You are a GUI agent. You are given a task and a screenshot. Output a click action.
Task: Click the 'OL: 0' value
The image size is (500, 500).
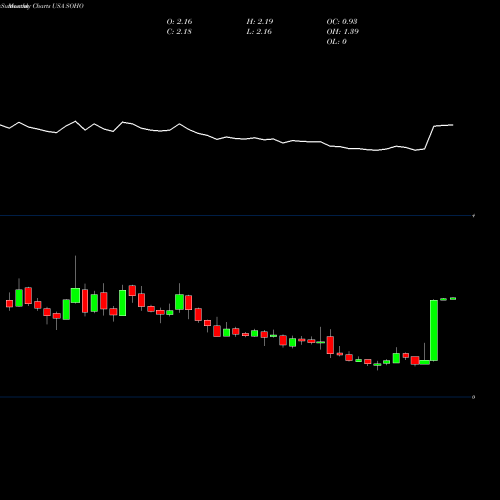(x=336, y=42)
